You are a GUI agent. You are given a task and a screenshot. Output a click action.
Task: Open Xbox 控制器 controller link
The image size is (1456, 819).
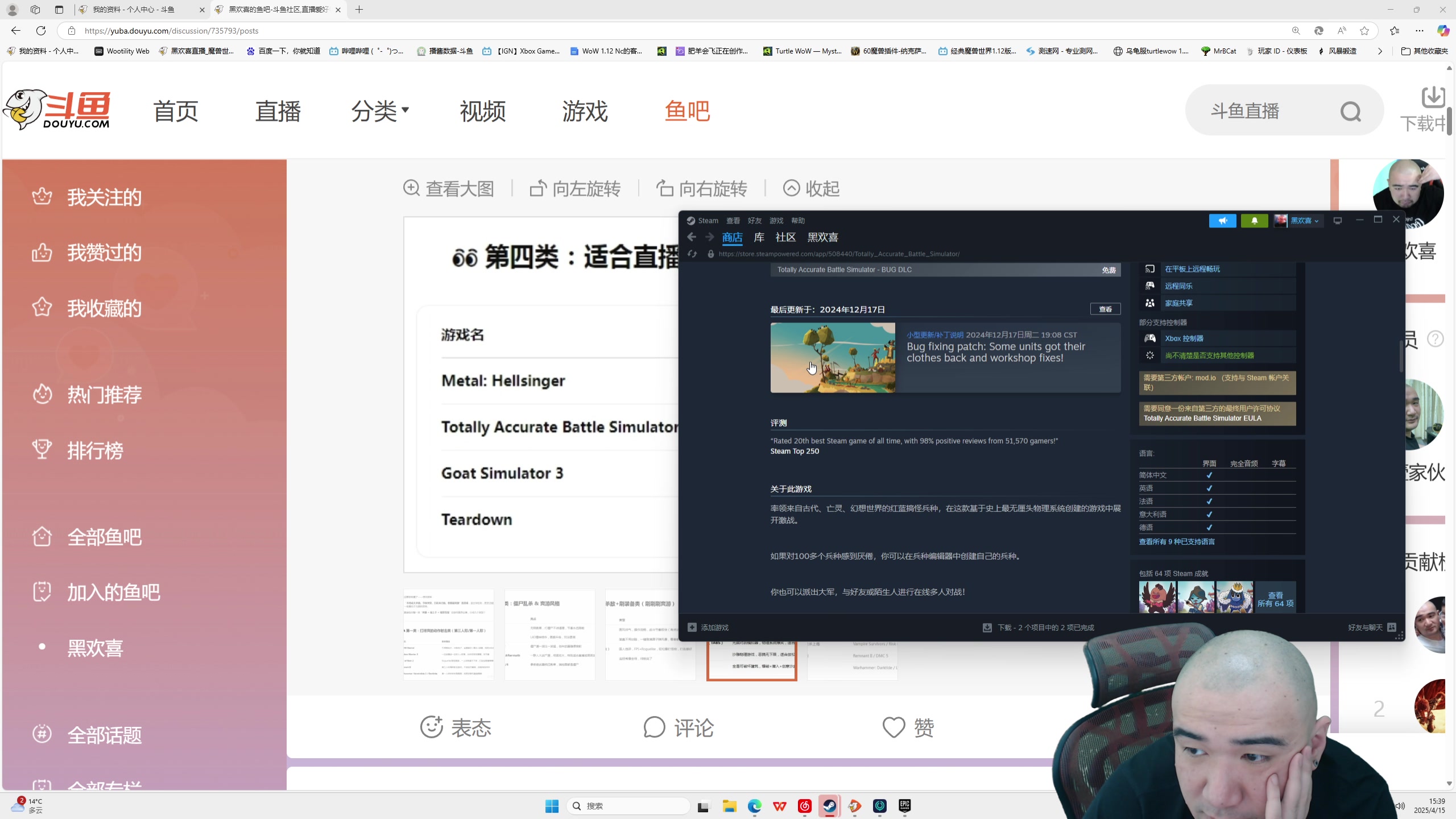tap(1184, 338)
